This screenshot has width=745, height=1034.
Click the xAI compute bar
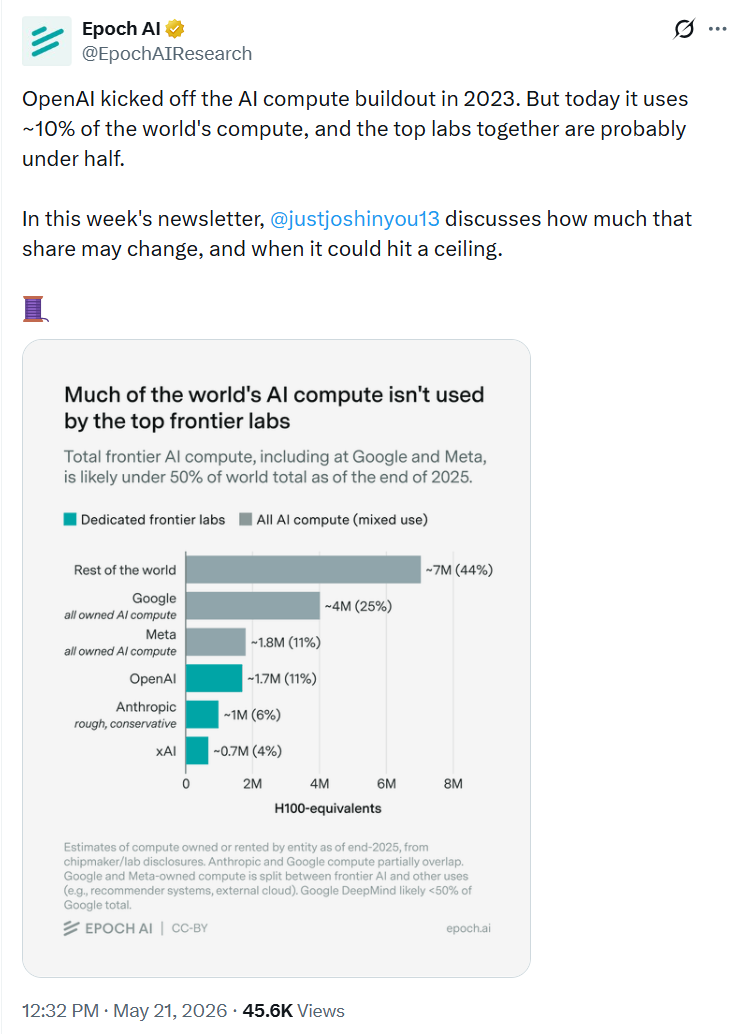point(197,751)
